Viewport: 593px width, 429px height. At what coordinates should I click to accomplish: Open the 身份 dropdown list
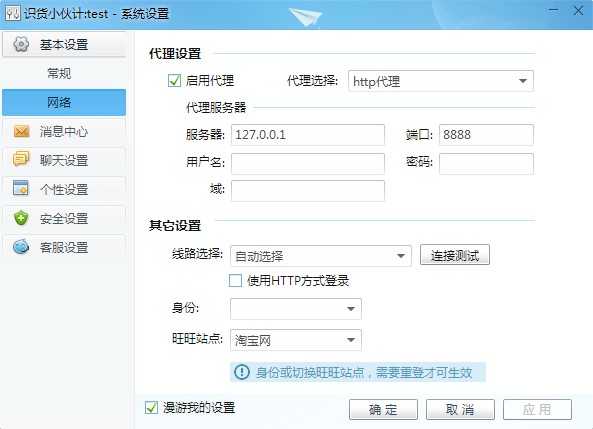296,309
